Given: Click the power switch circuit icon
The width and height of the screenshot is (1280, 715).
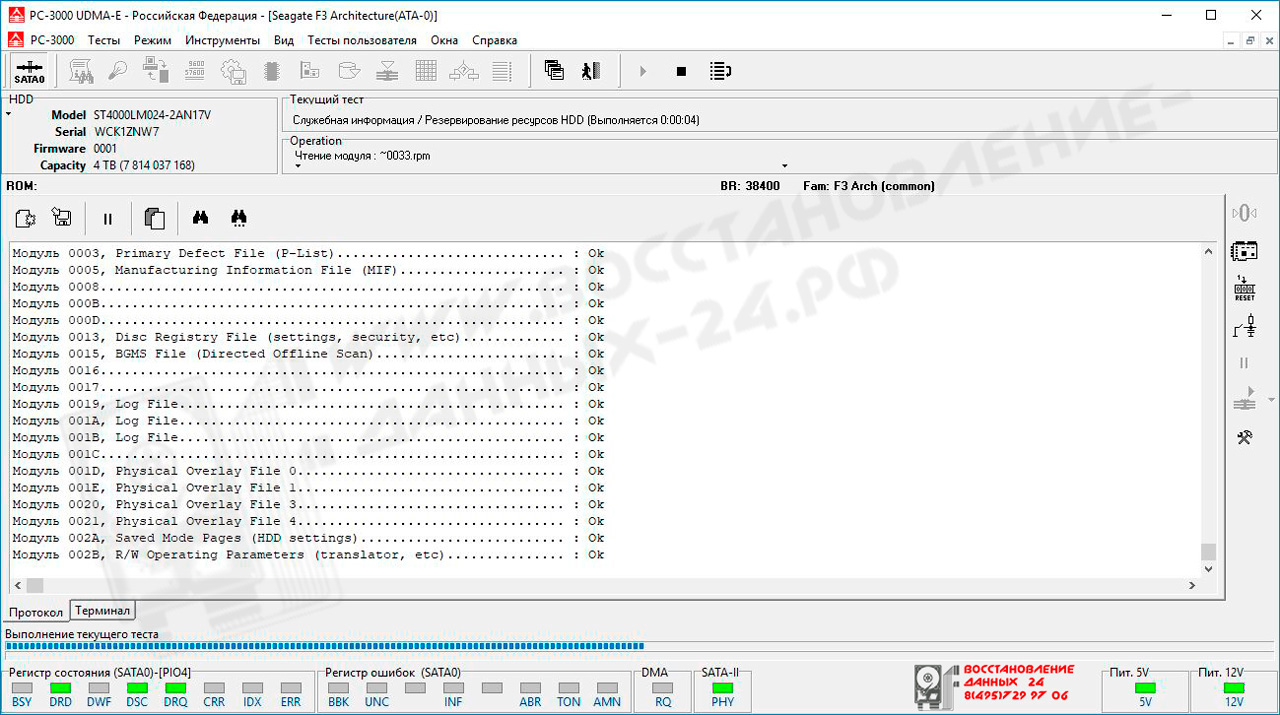Looking at the screenshot, I should pyautogui.click(x=1244, y=325).
